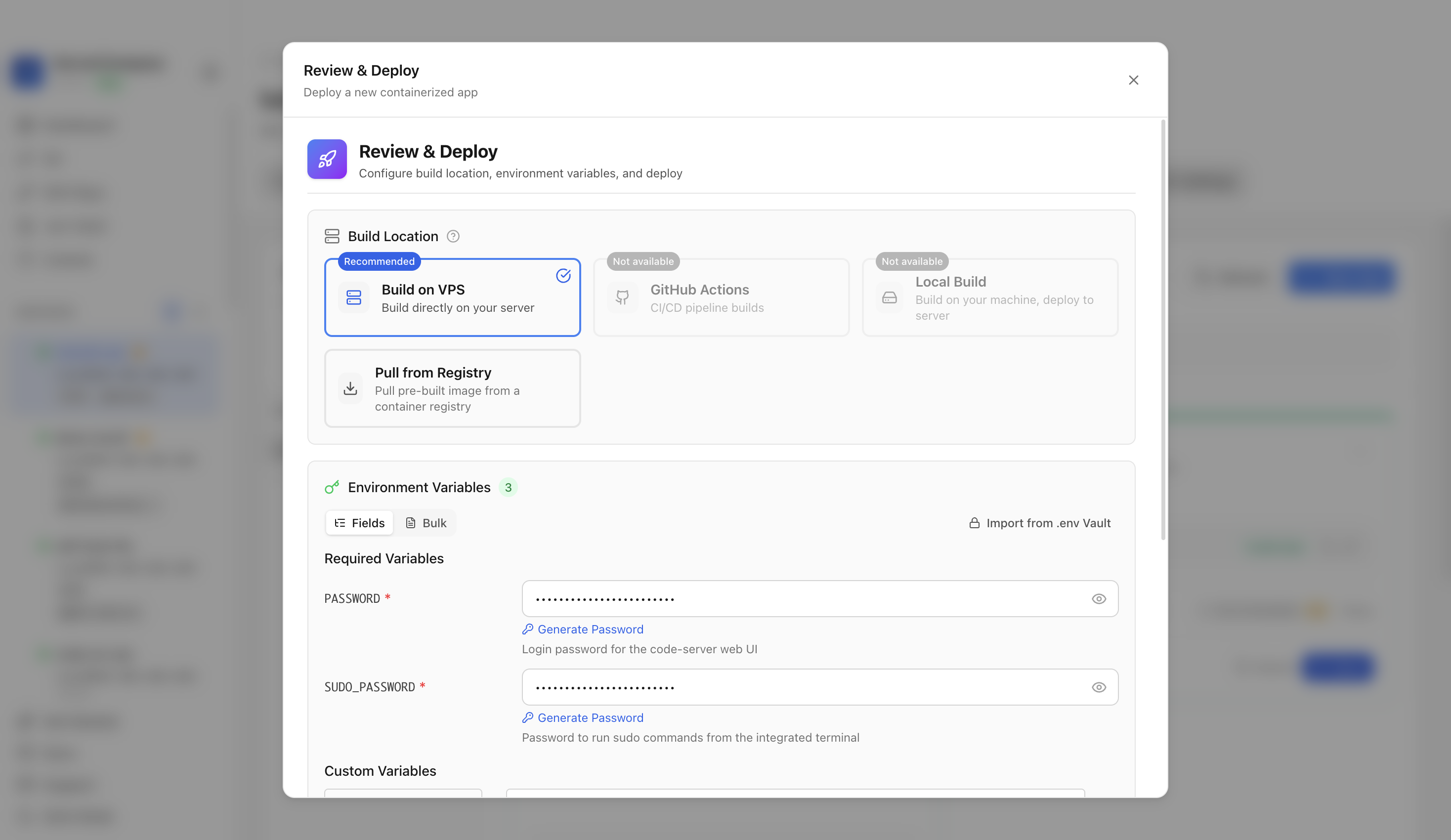Switch to the Fields tab

[x=359, y=523]
